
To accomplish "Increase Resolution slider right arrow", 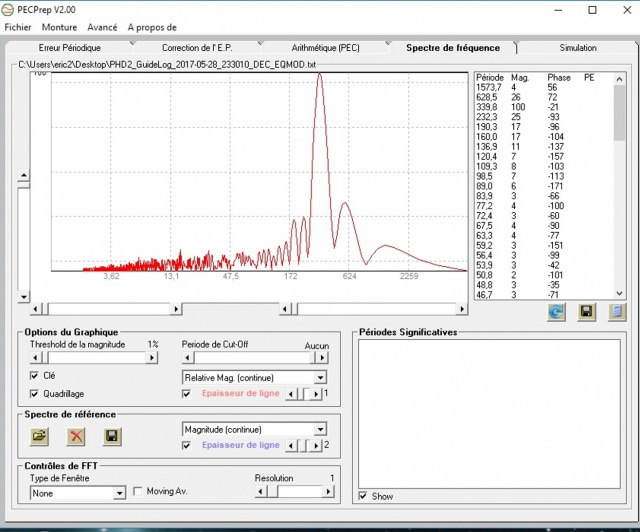I will click(x=328, y=492).
